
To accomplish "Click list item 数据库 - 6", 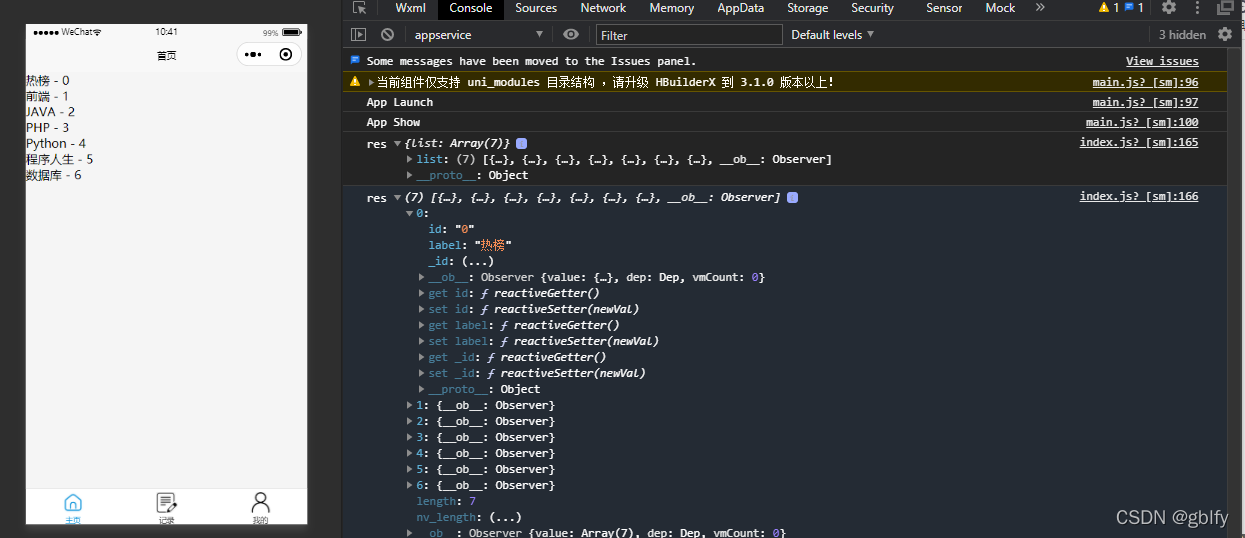I will point(54,175).
